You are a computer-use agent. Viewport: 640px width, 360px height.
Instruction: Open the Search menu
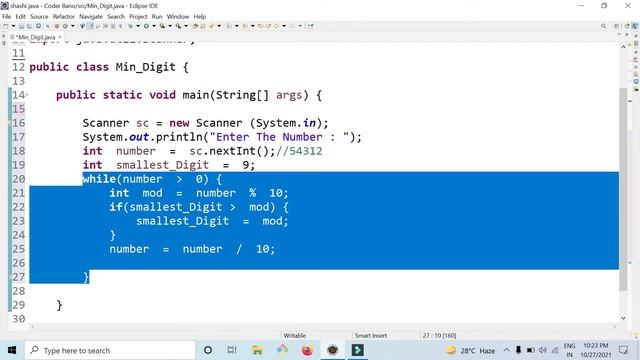tap(116, 17)
